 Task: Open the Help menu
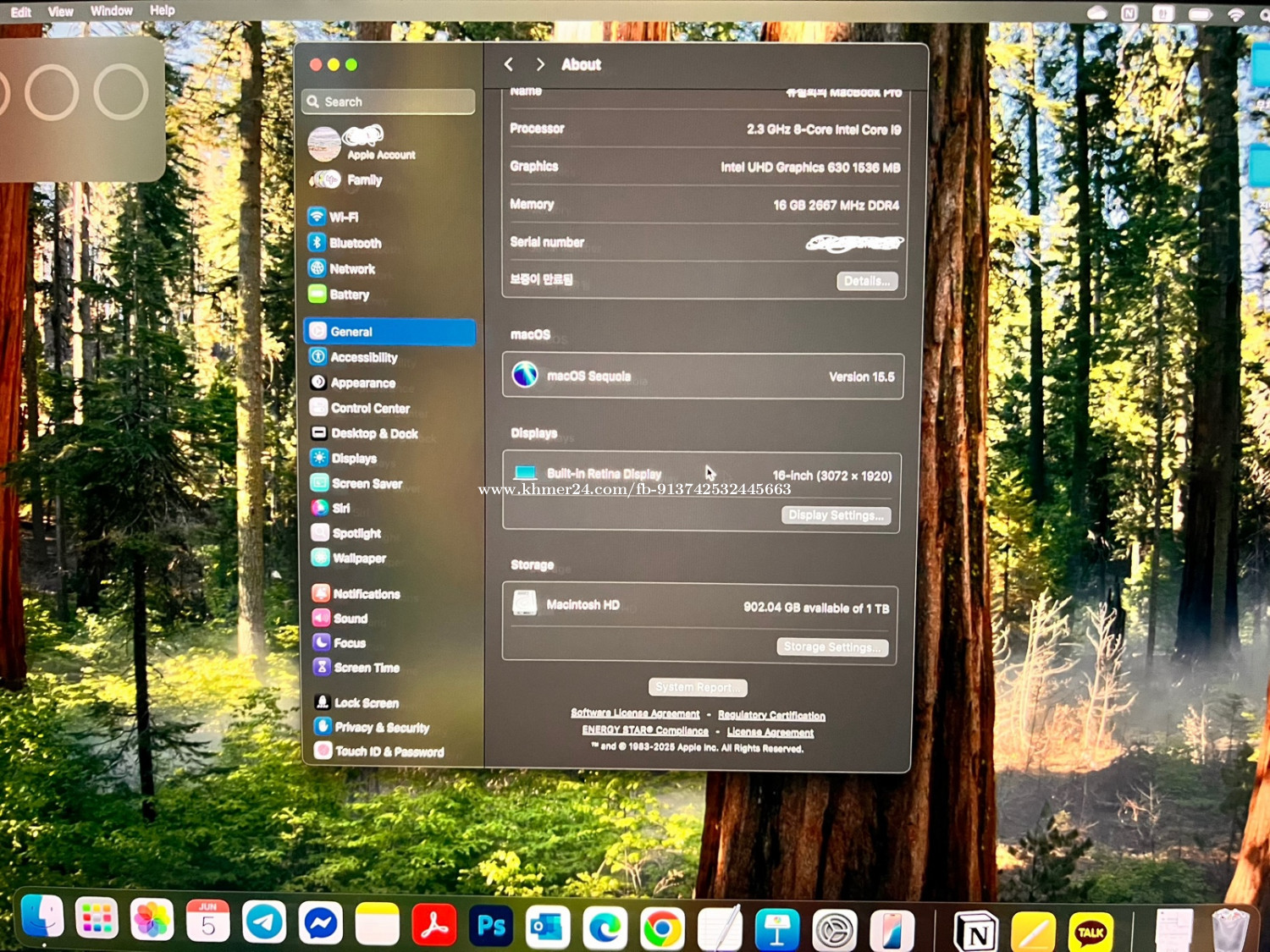click(x=163, y=10)
